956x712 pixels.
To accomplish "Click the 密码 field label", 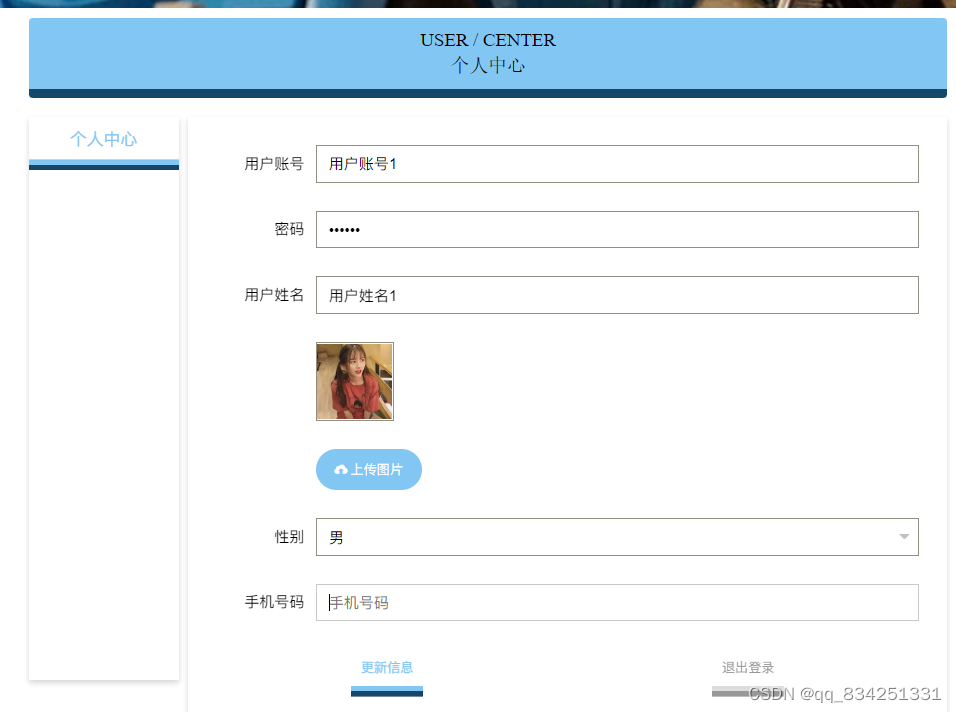I will click(289, 229).
